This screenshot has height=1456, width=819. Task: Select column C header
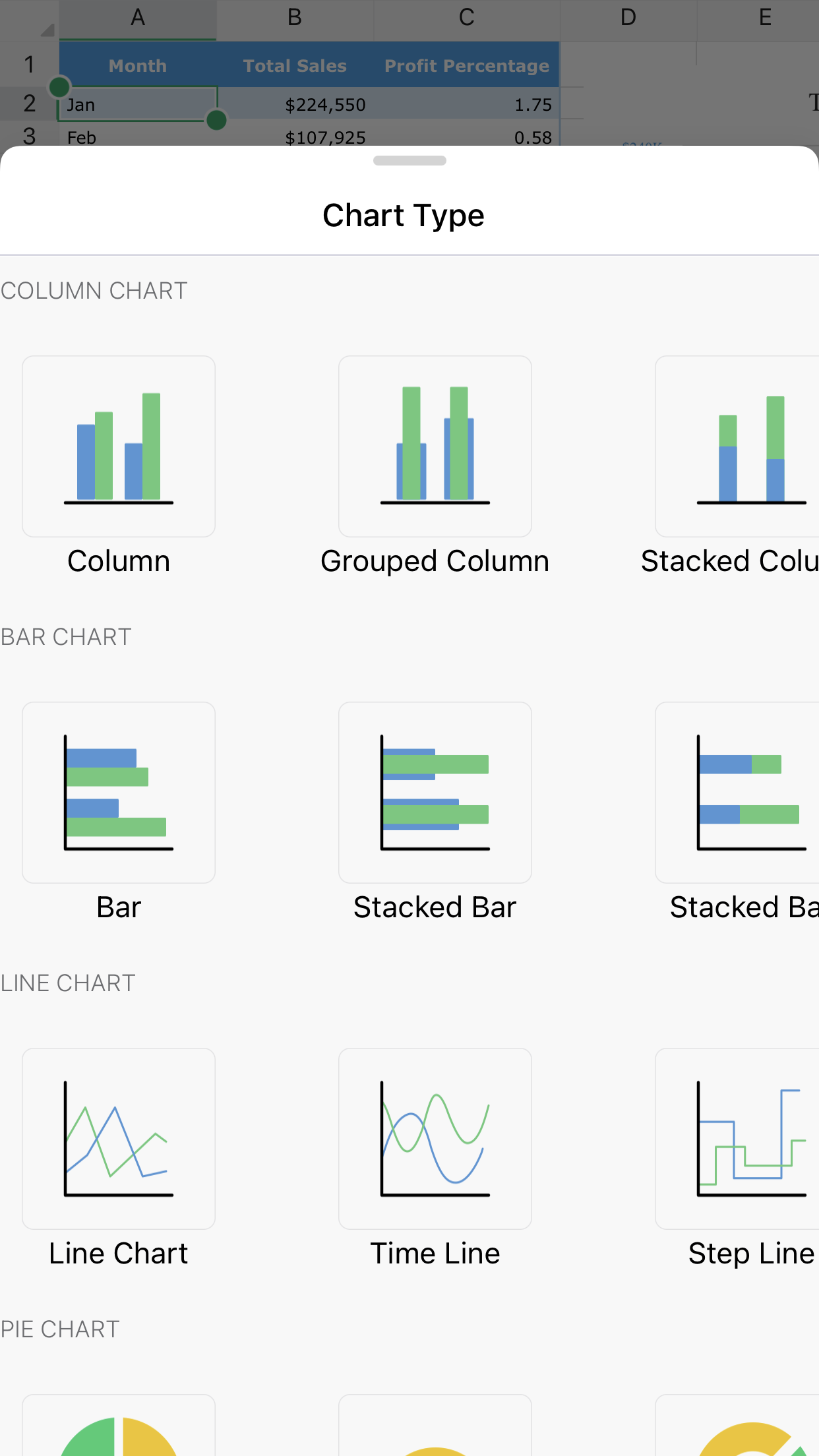pos(466,18)
